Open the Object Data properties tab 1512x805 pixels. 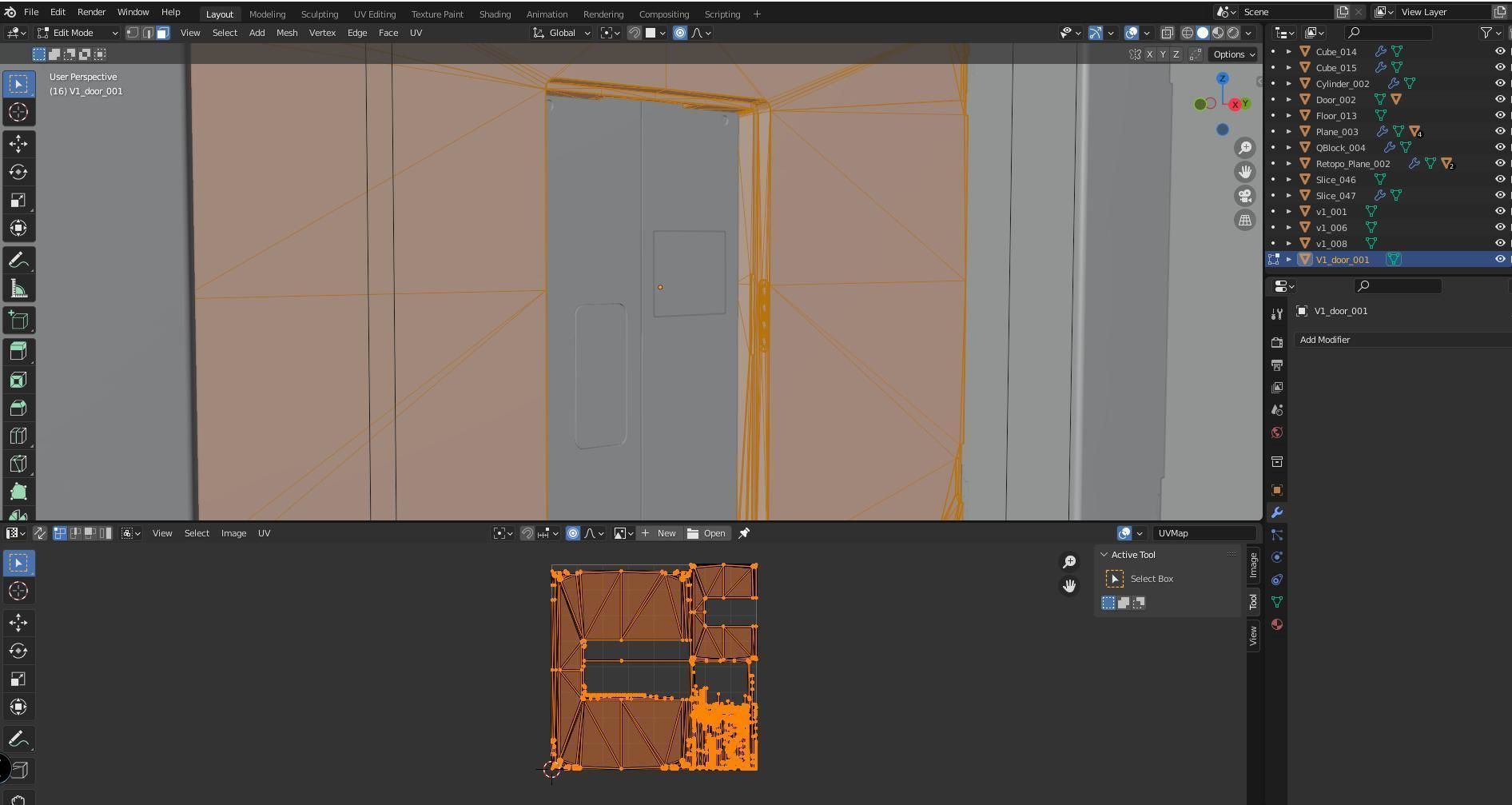point(1277,602)
